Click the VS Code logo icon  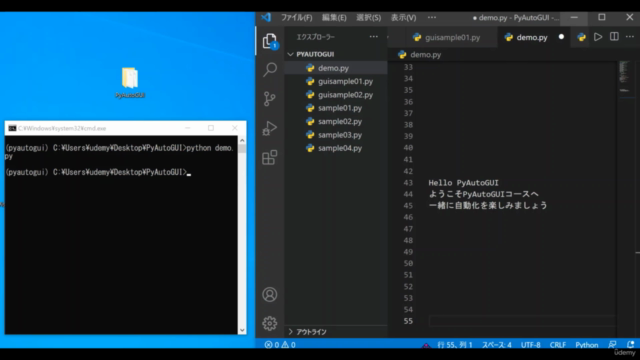click(x=266, y=18)
